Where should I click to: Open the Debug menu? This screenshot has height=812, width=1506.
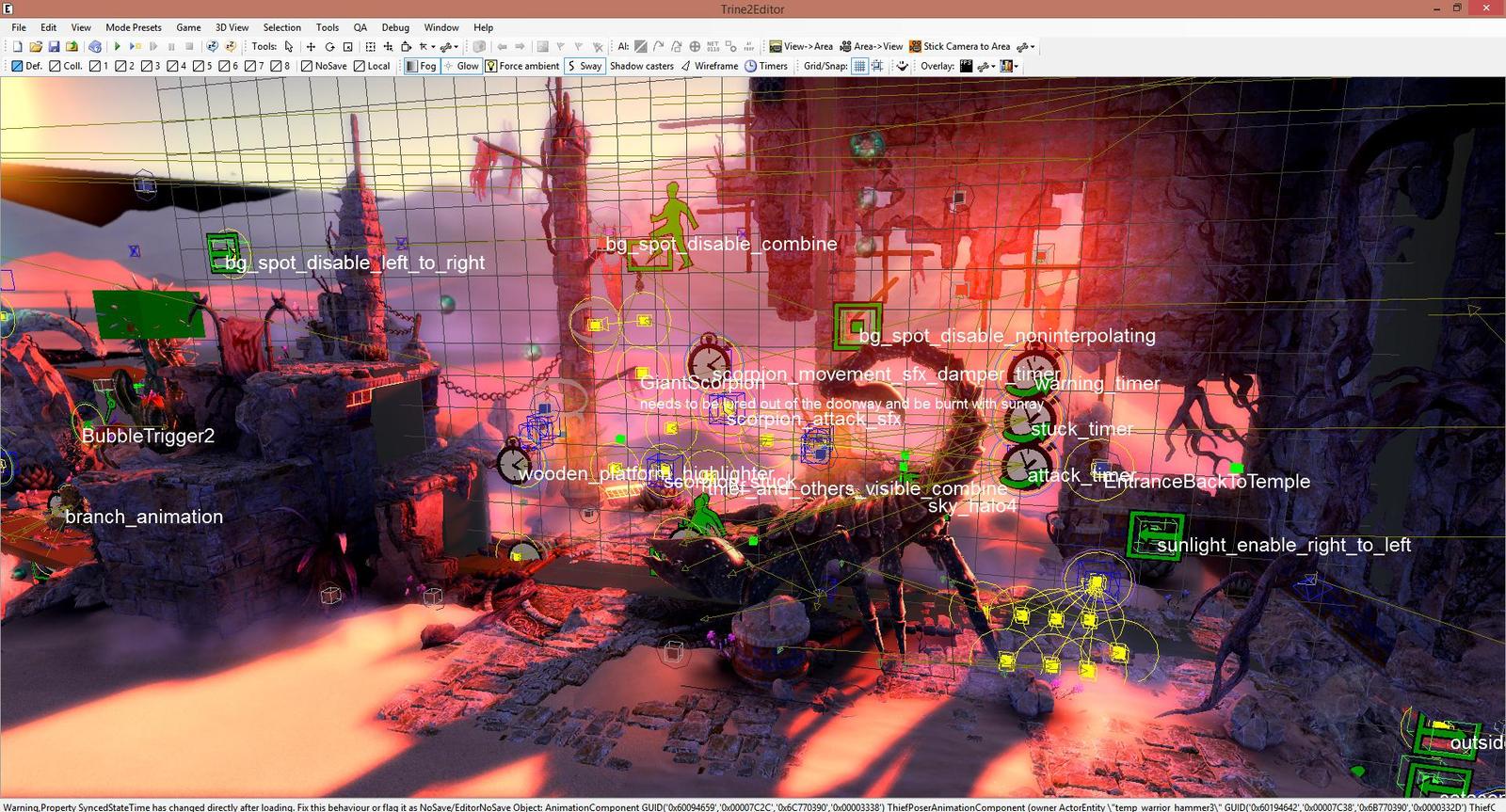(x=395, y=27)
